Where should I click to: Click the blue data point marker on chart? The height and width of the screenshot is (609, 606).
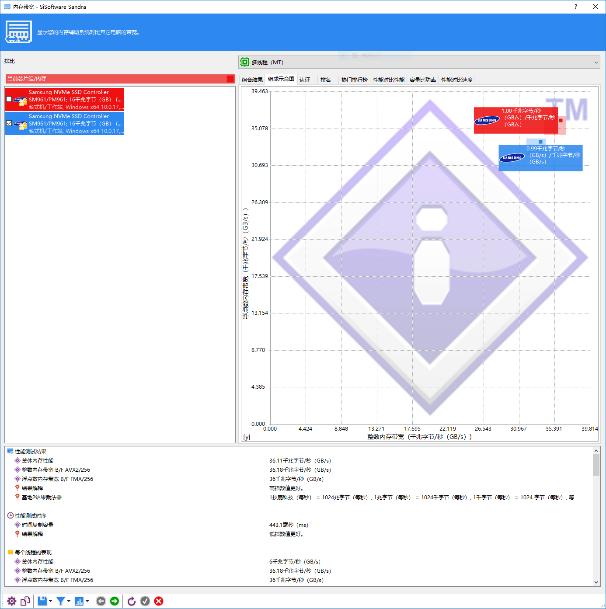[540, 142]
